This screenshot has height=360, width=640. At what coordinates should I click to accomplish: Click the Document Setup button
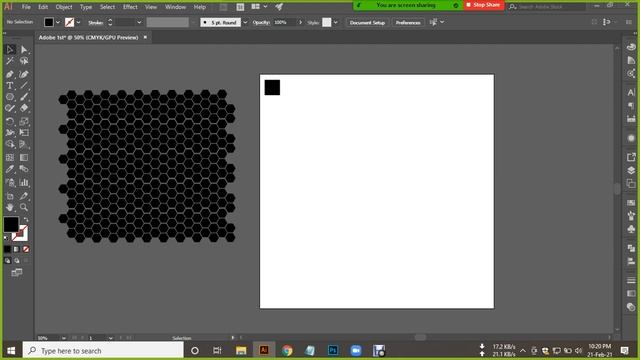367,22
